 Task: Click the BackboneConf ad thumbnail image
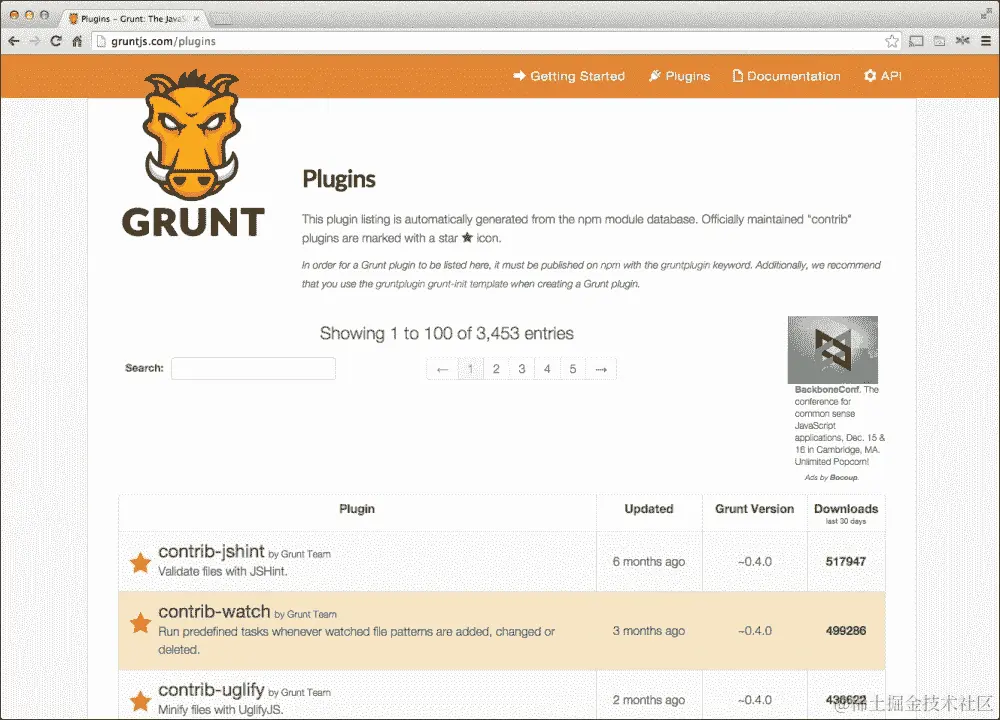pyautogui.click(x=833, y=349)
